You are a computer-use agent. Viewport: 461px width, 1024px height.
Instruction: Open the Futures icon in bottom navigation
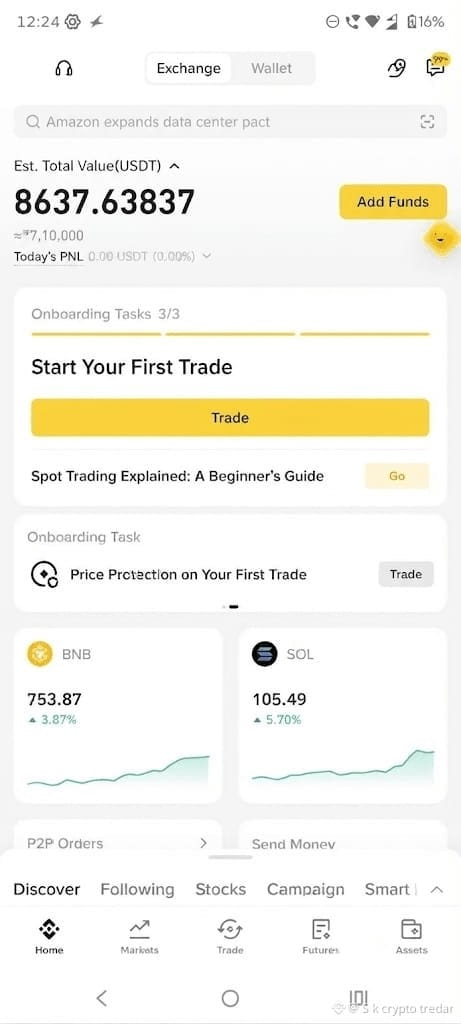click(321, 928)
